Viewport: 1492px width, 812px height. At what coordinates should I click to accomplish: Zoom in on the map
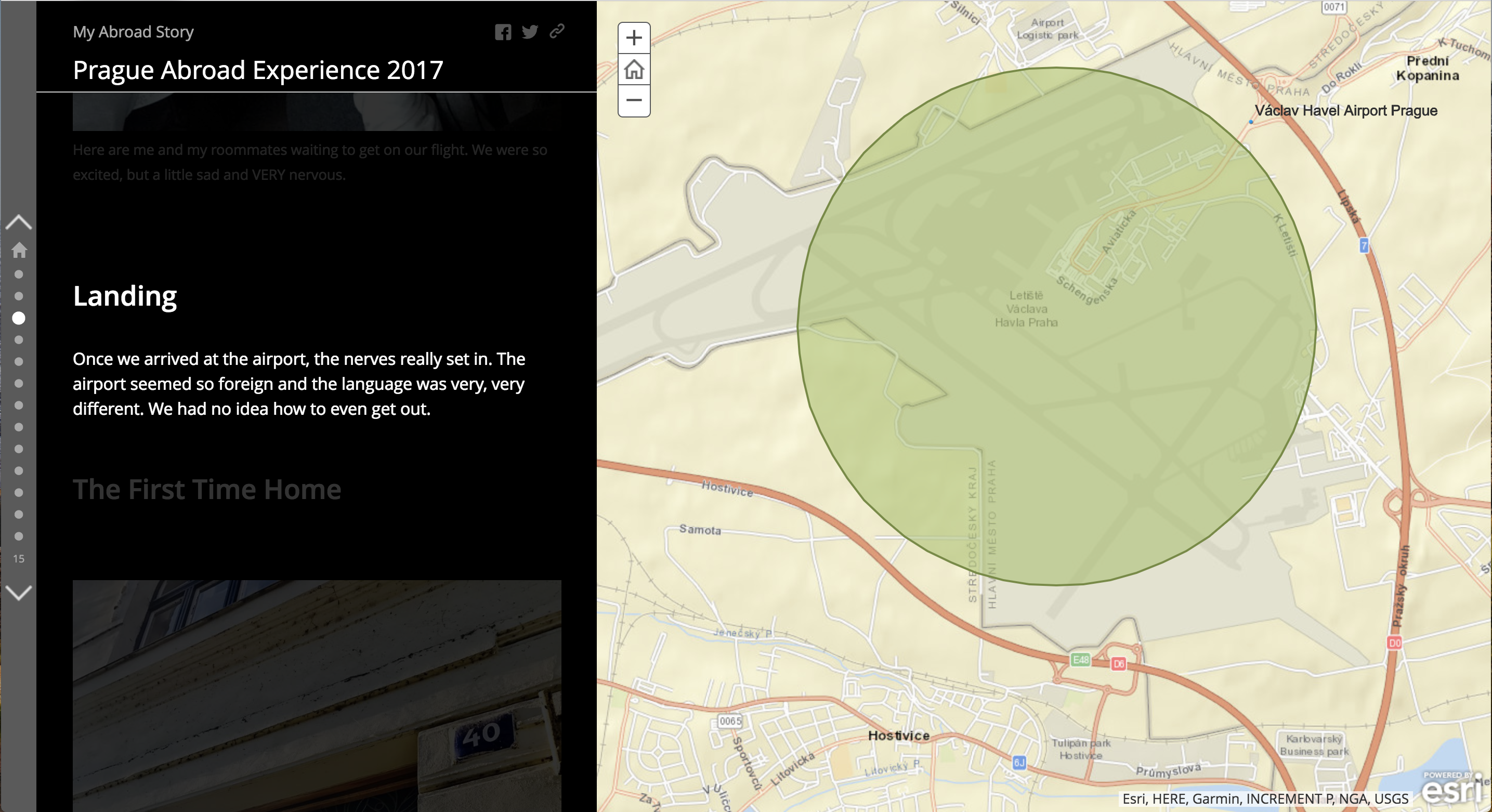[634, 38]
